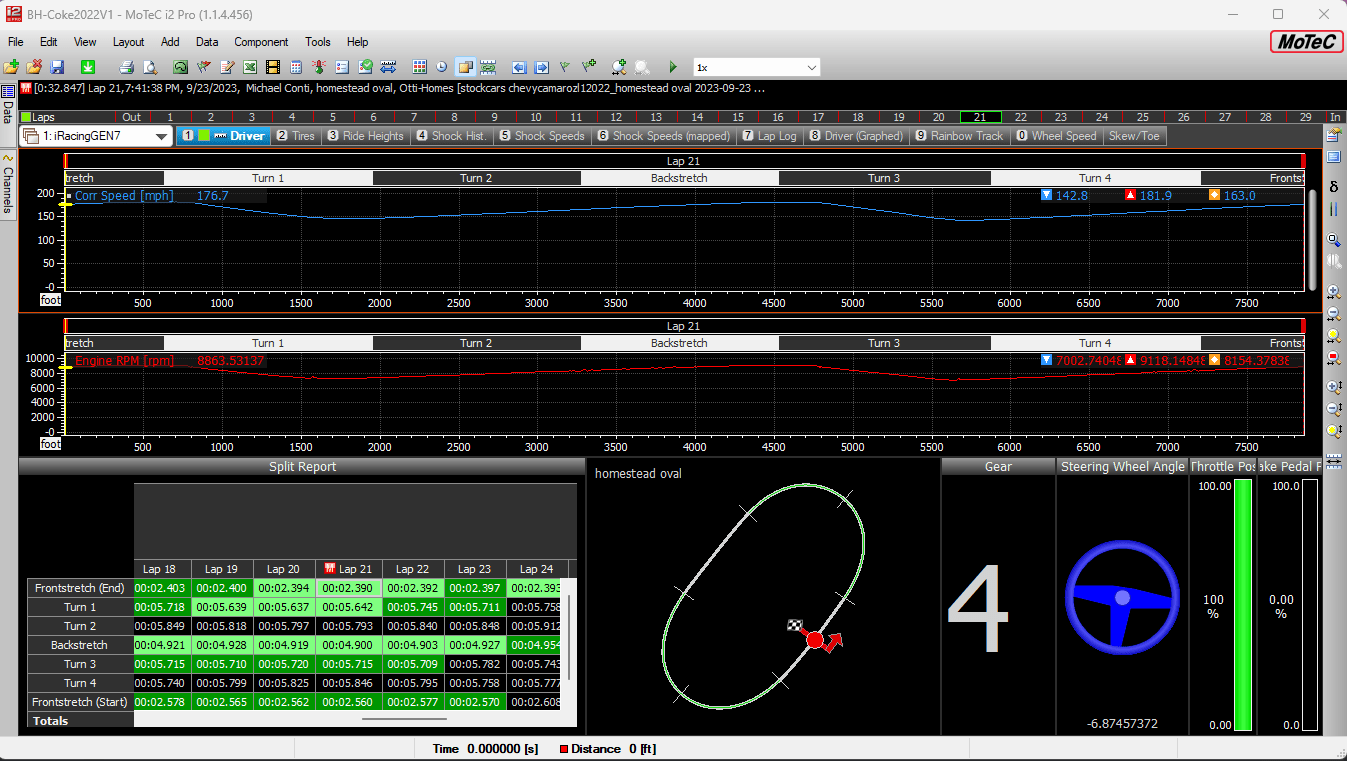Image resolution: width=1347 pixels, height=761 pixels.
Task: Select the Lap 22 column header
Action: pos(412,569)
